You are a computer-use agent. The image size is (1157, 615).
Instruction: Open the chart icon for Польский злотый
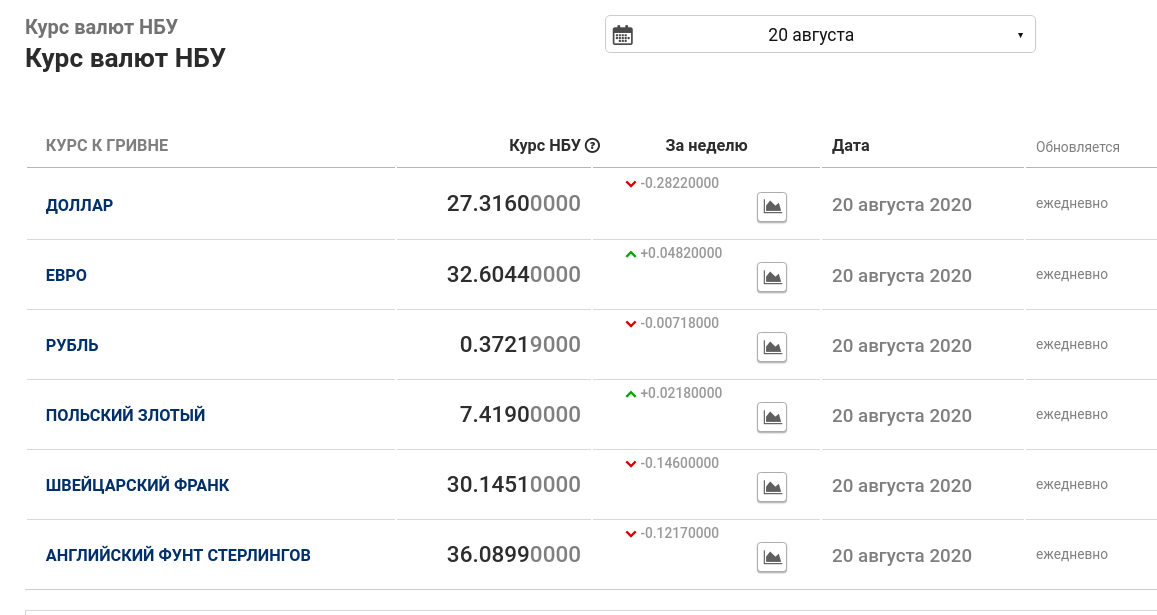click(772, 417)
